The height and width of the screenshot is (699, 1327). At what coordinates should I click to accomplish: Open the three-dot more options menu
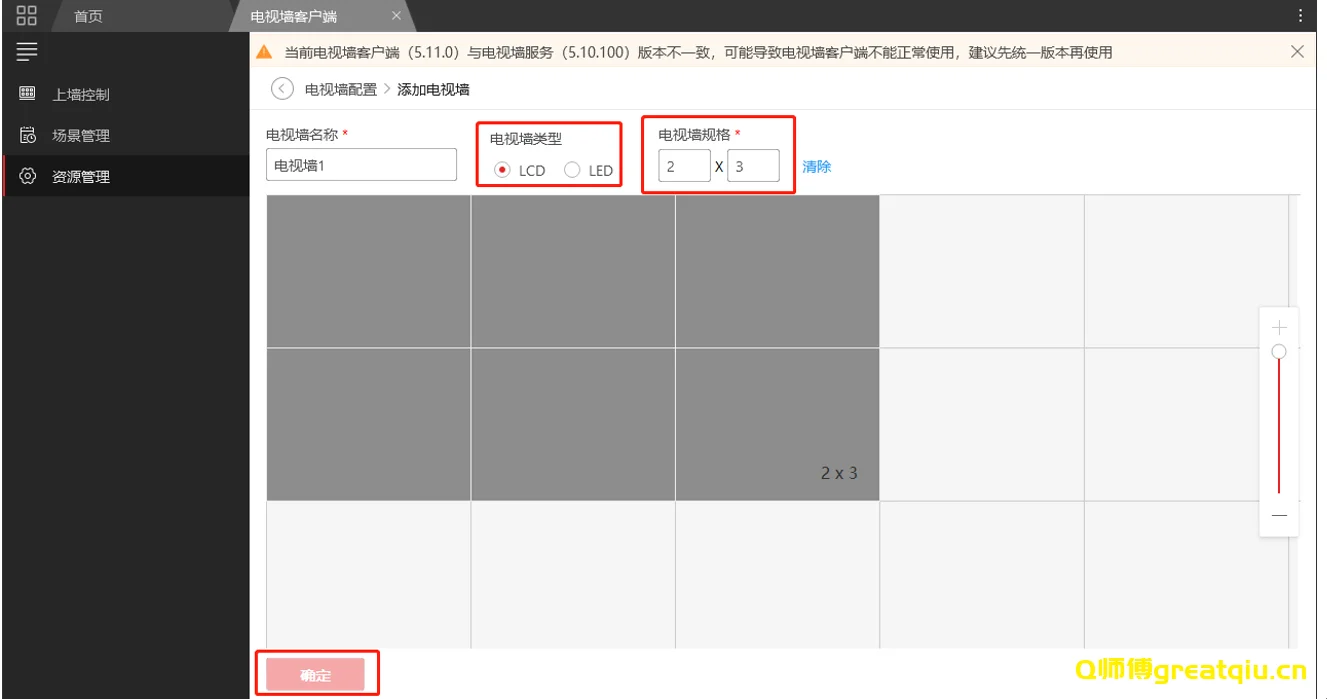[x=1300, y=16]
